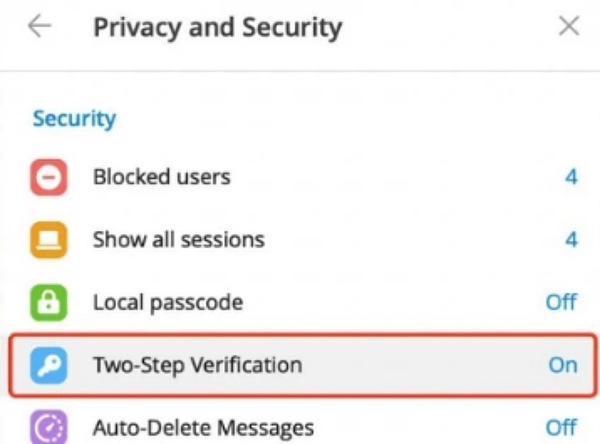Click the Blocked users count 4
This screenshot has width=600, height=444.
tap(571, 178)
